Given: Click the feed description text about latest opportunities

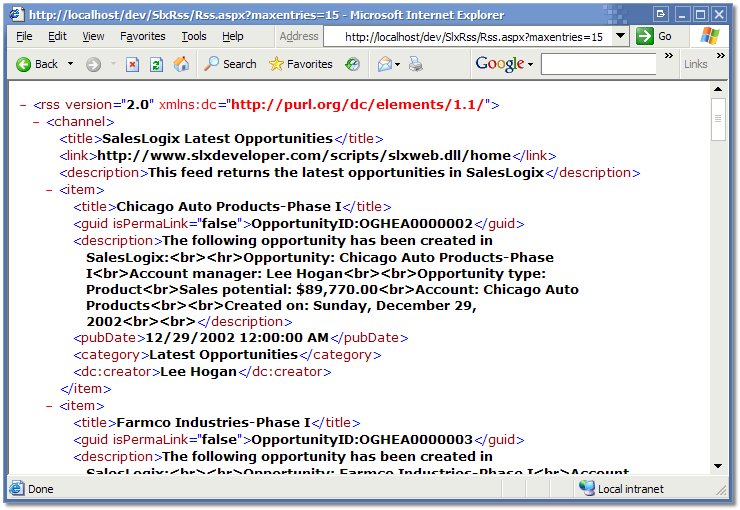Looking at the screenshot, I should 346,173.
